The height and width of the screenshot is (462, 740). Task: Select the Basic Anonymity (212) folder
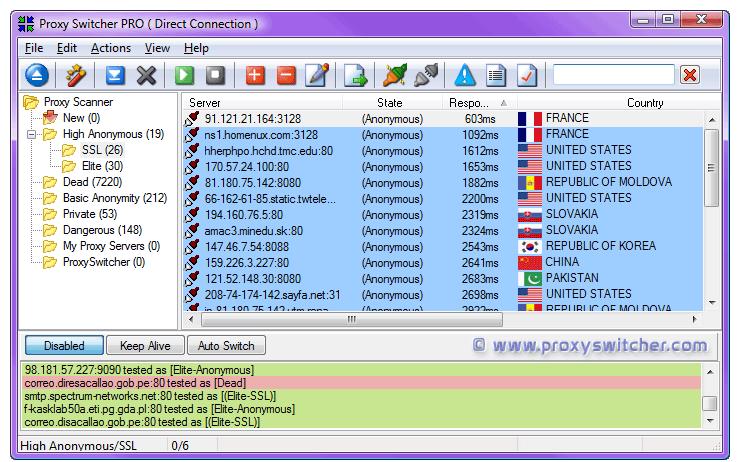pos(115,198)
